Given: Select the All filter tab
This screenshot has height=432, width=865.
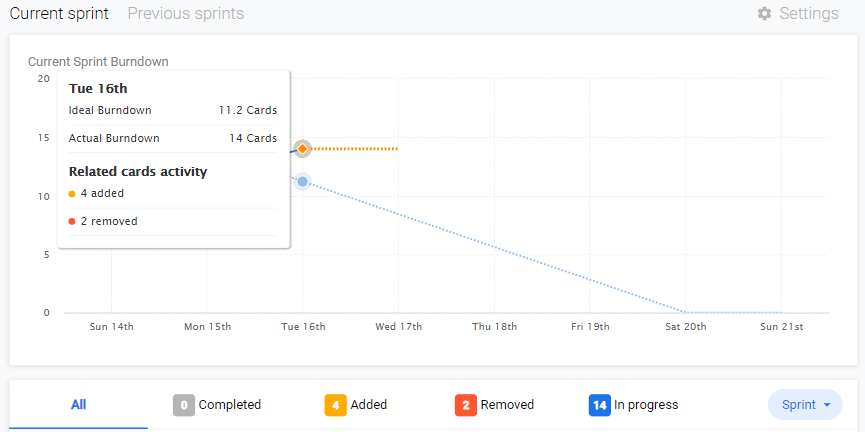Looking at the screenshot, I should [x=78, y=405].
